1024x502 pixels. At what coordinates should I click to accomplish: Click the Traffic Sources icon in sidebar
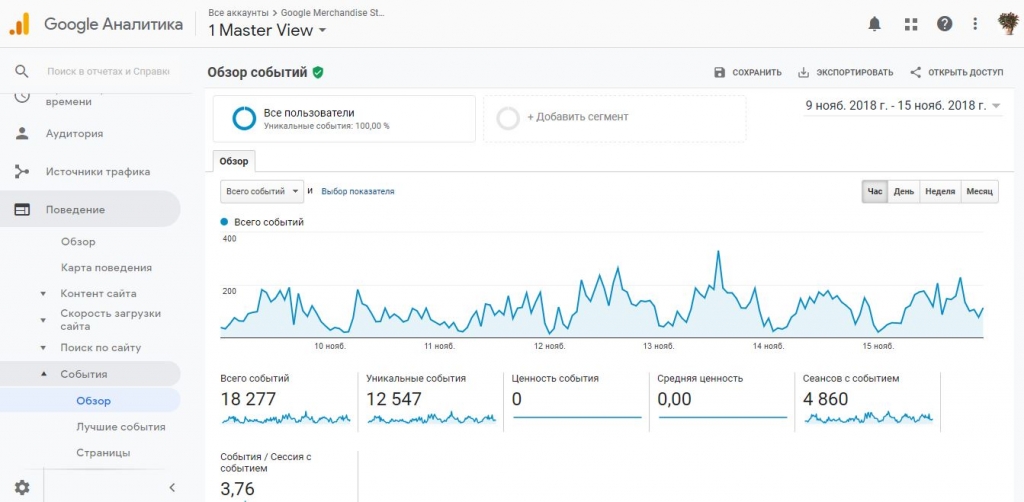(x=22, y=172)
